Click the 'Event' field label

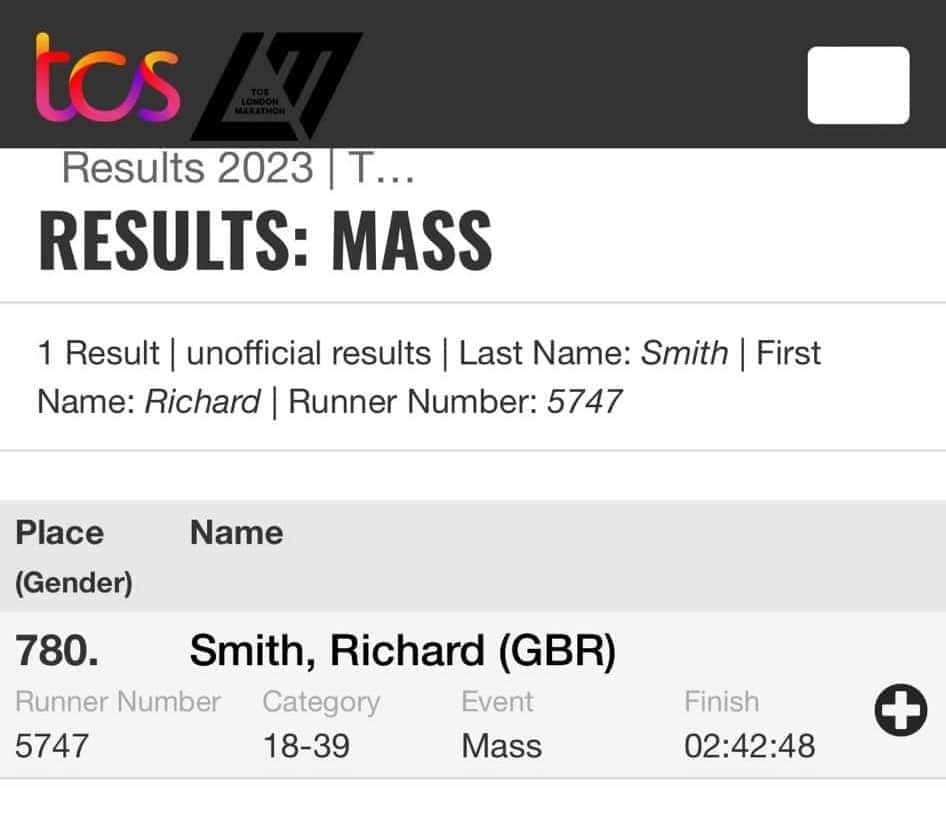[x=497, y=702]
